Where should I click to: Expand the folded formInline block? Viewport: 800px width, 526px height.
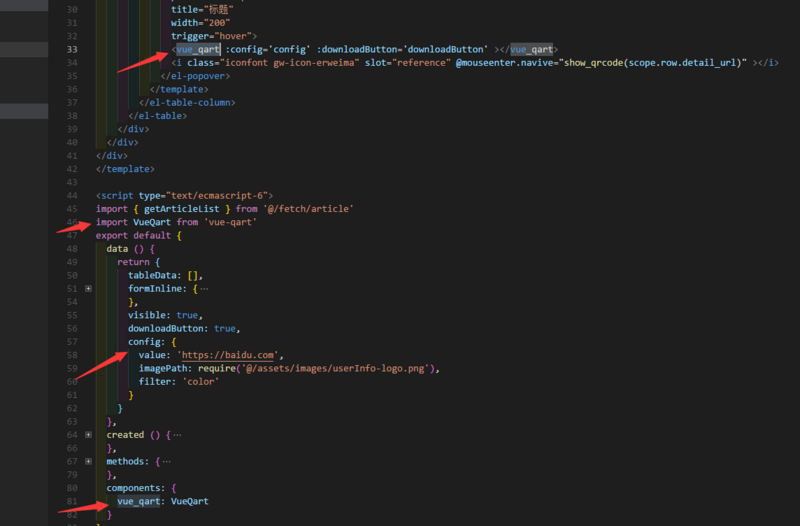point(88,289)
